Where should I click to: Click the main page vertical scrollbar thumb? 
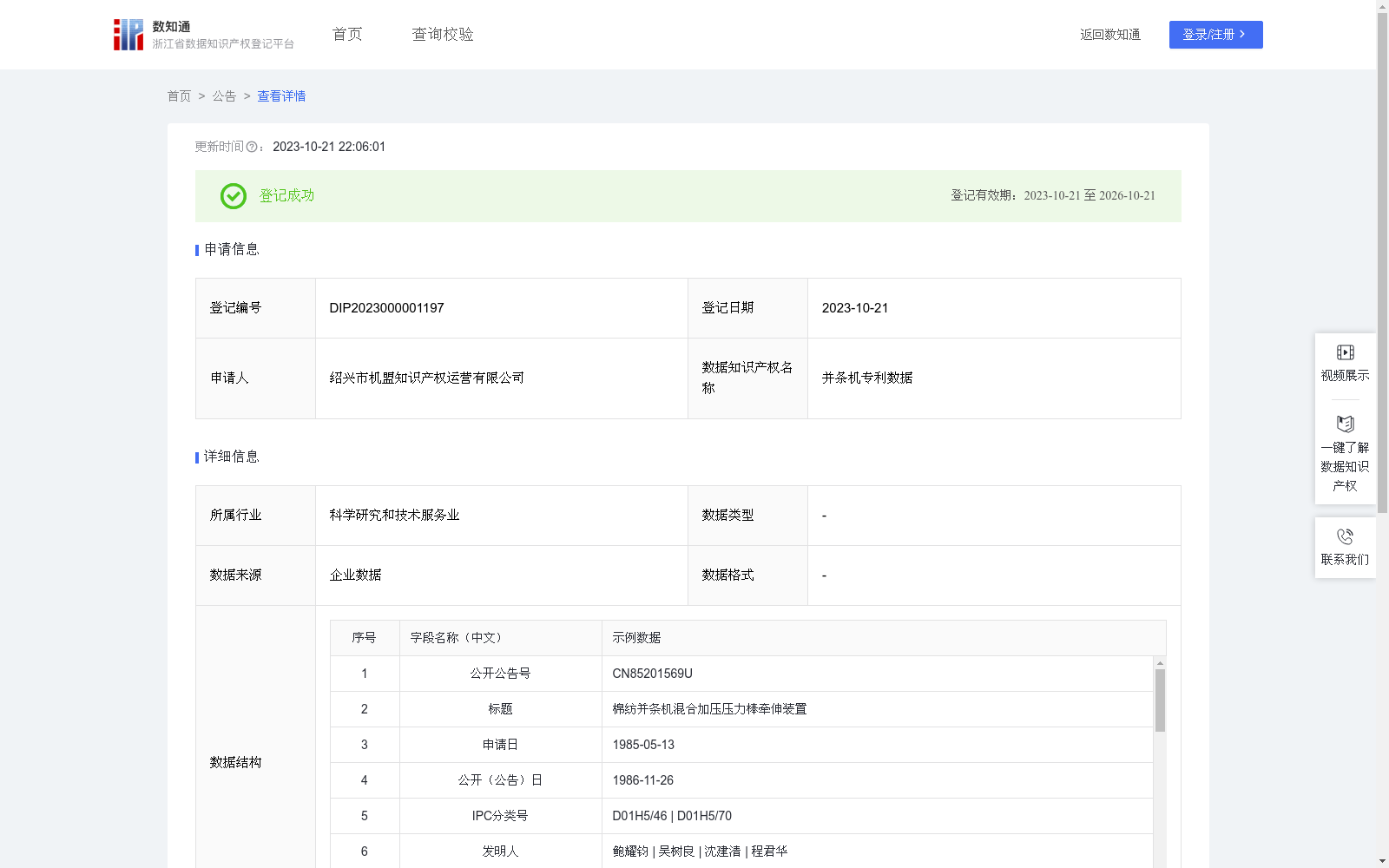pos(1382,262)
